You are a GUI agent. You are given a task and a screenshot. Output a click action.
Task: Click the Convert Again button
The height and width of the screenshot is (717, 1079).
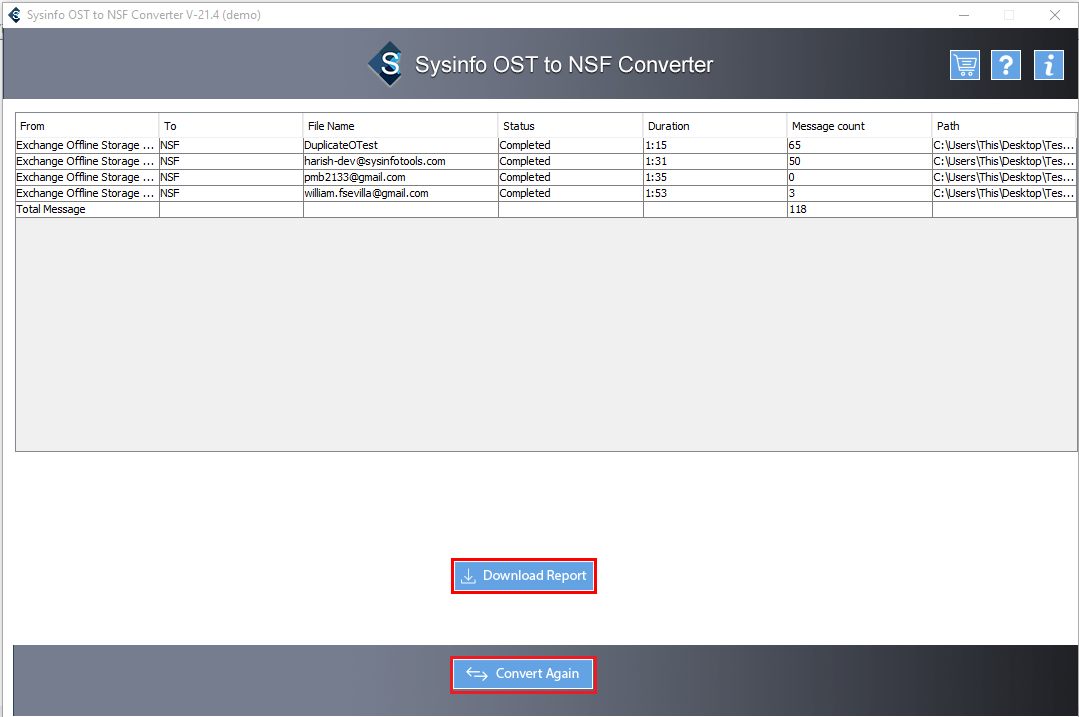(523, 674)
